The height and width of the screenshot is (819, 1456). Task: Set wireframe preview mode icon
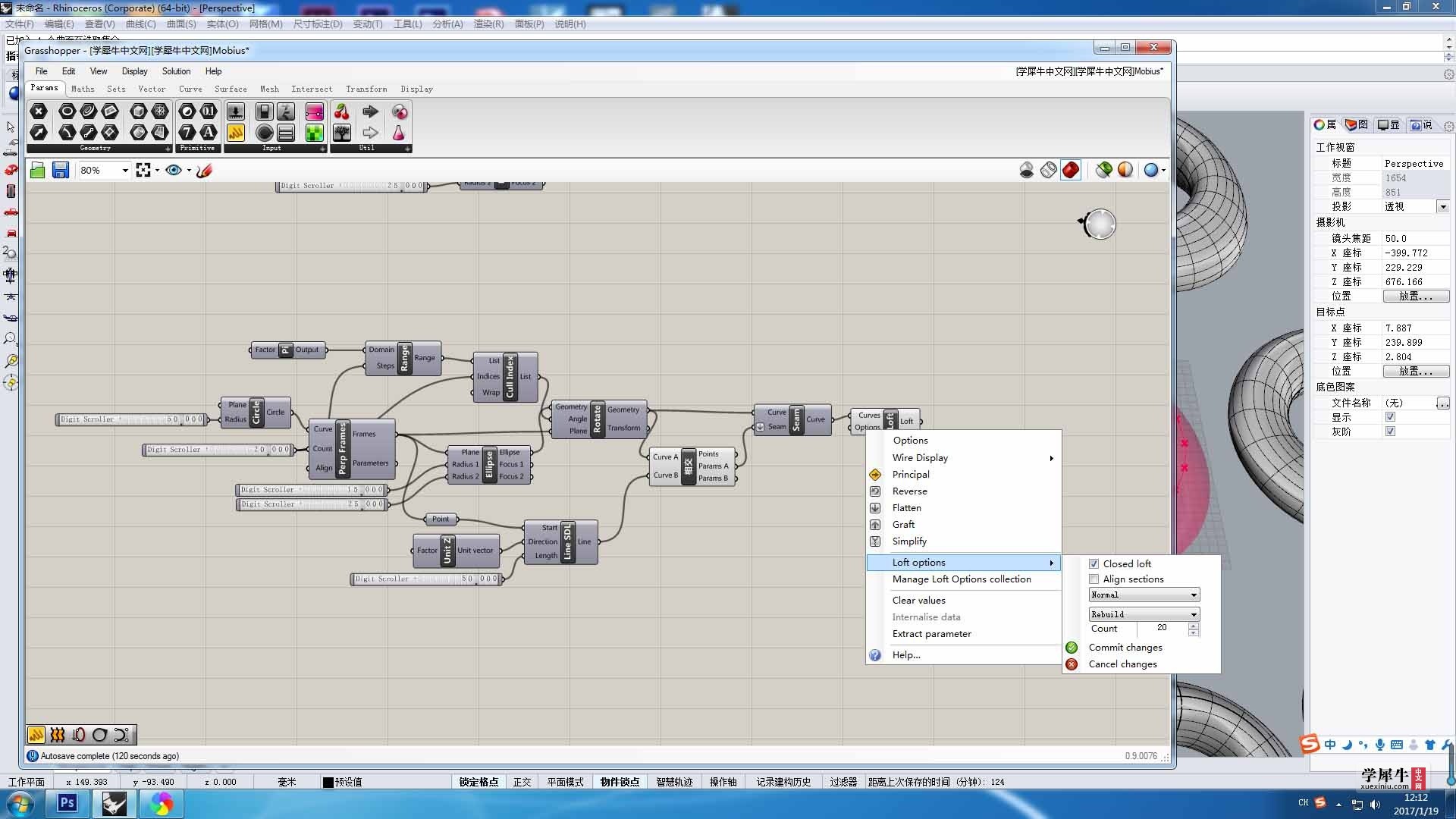coord(1049,170)
